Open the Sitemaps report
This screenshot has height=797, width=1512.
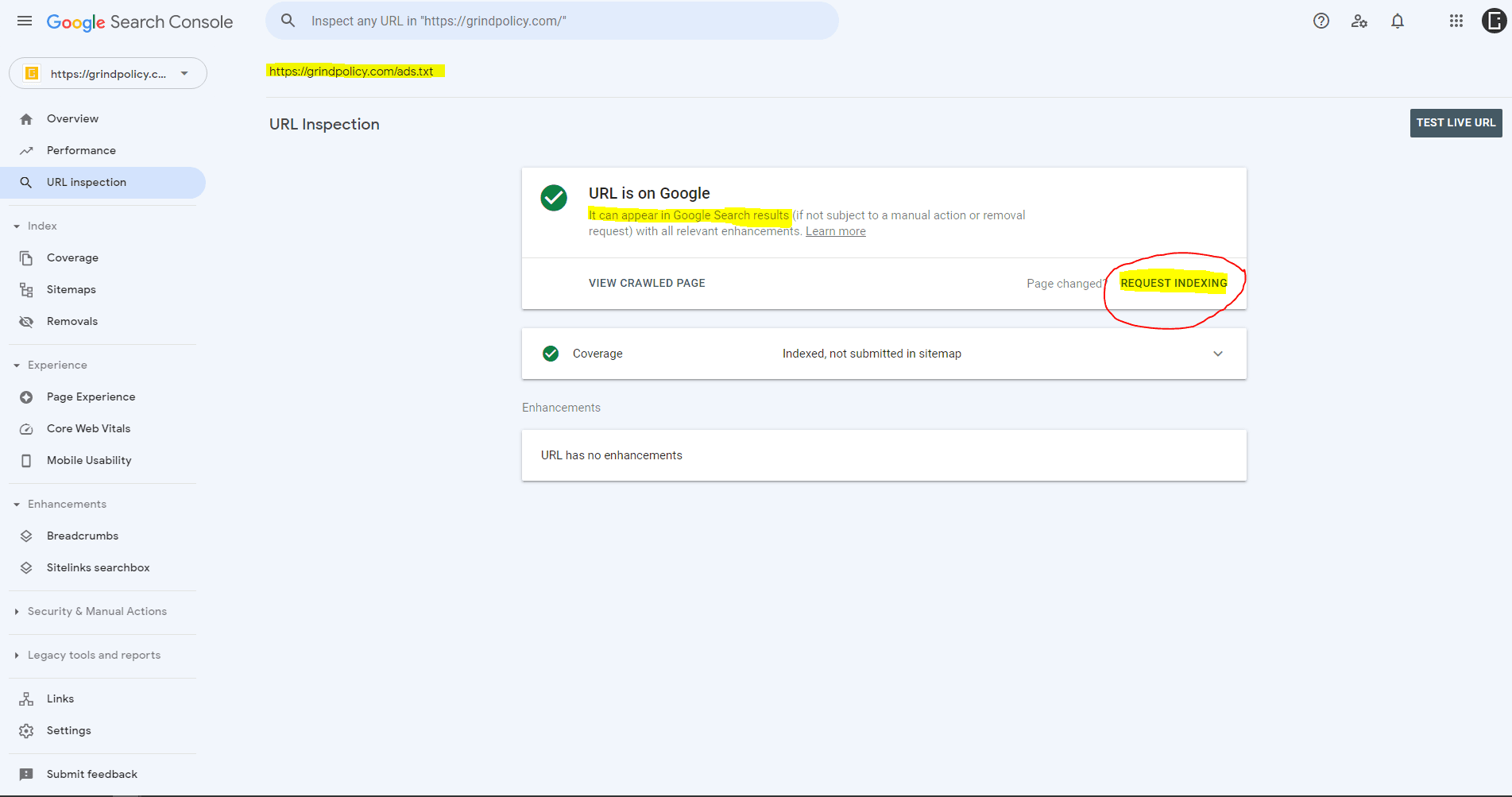point(71,289)
